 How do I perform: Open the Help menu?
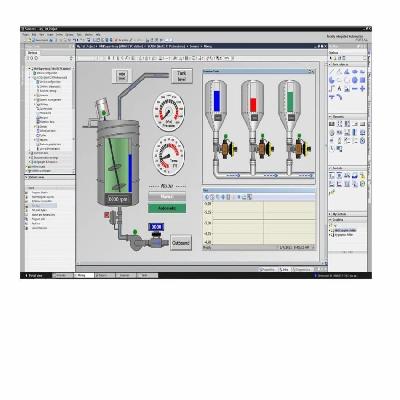click(98, 34)
